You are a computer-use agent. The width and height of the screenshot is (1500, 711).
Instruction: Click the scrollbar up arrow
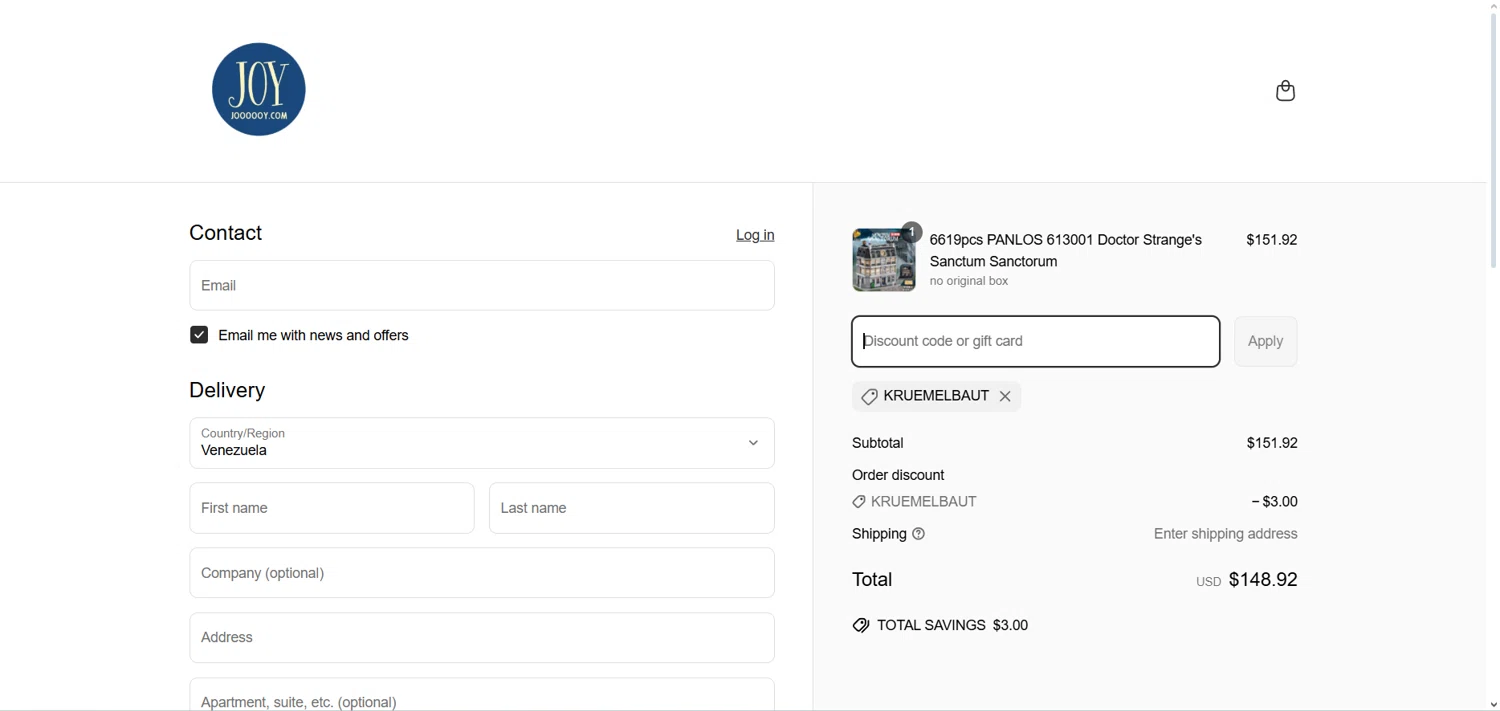[1493, 6]
